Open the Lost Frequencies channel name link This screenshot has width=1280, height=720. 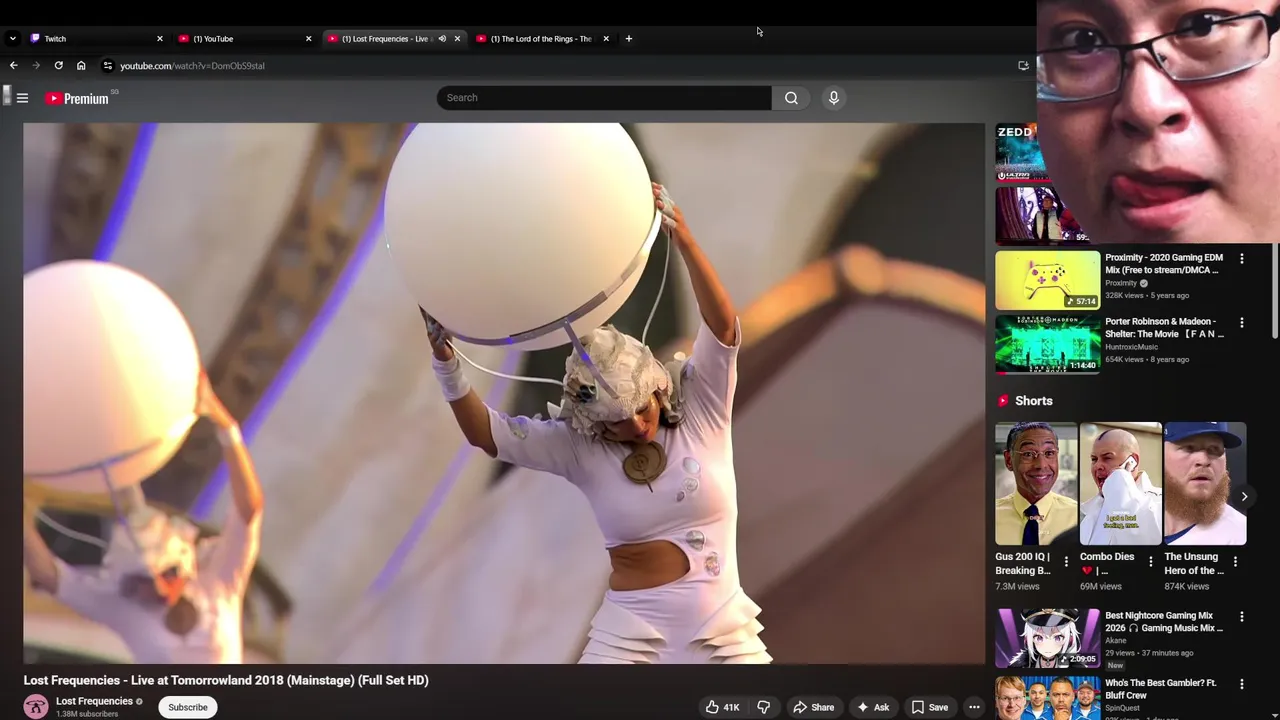click(x=94, y=701)
